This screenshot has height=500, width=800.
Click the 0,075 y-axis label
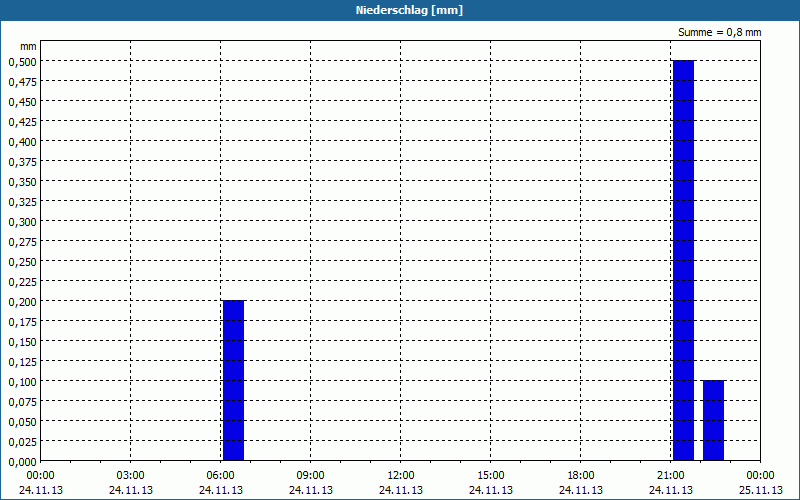pyautogui.click(x=22, y=402)
